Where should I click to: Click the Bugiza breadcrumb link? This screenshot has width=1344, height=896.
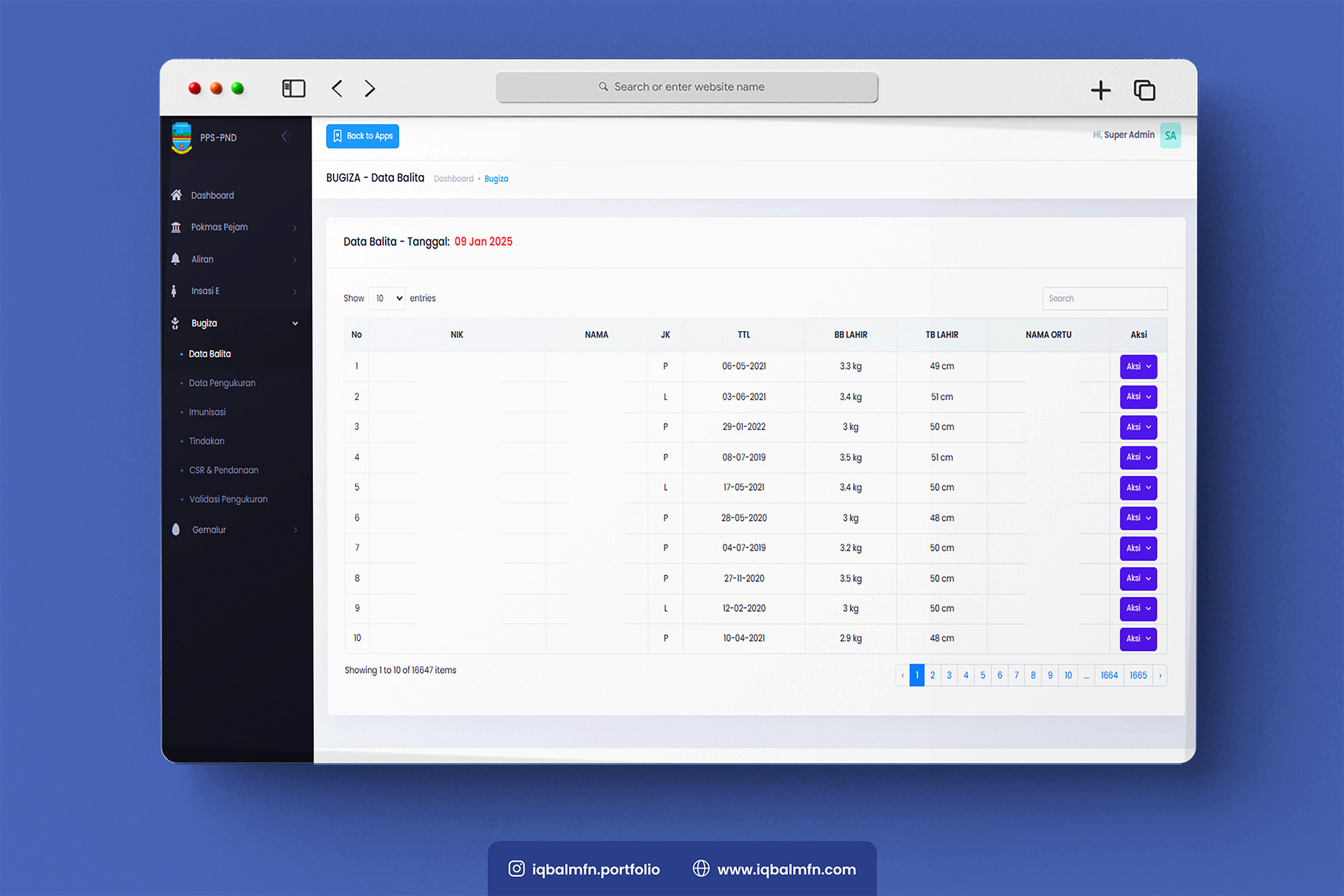[x=496, y=179]
